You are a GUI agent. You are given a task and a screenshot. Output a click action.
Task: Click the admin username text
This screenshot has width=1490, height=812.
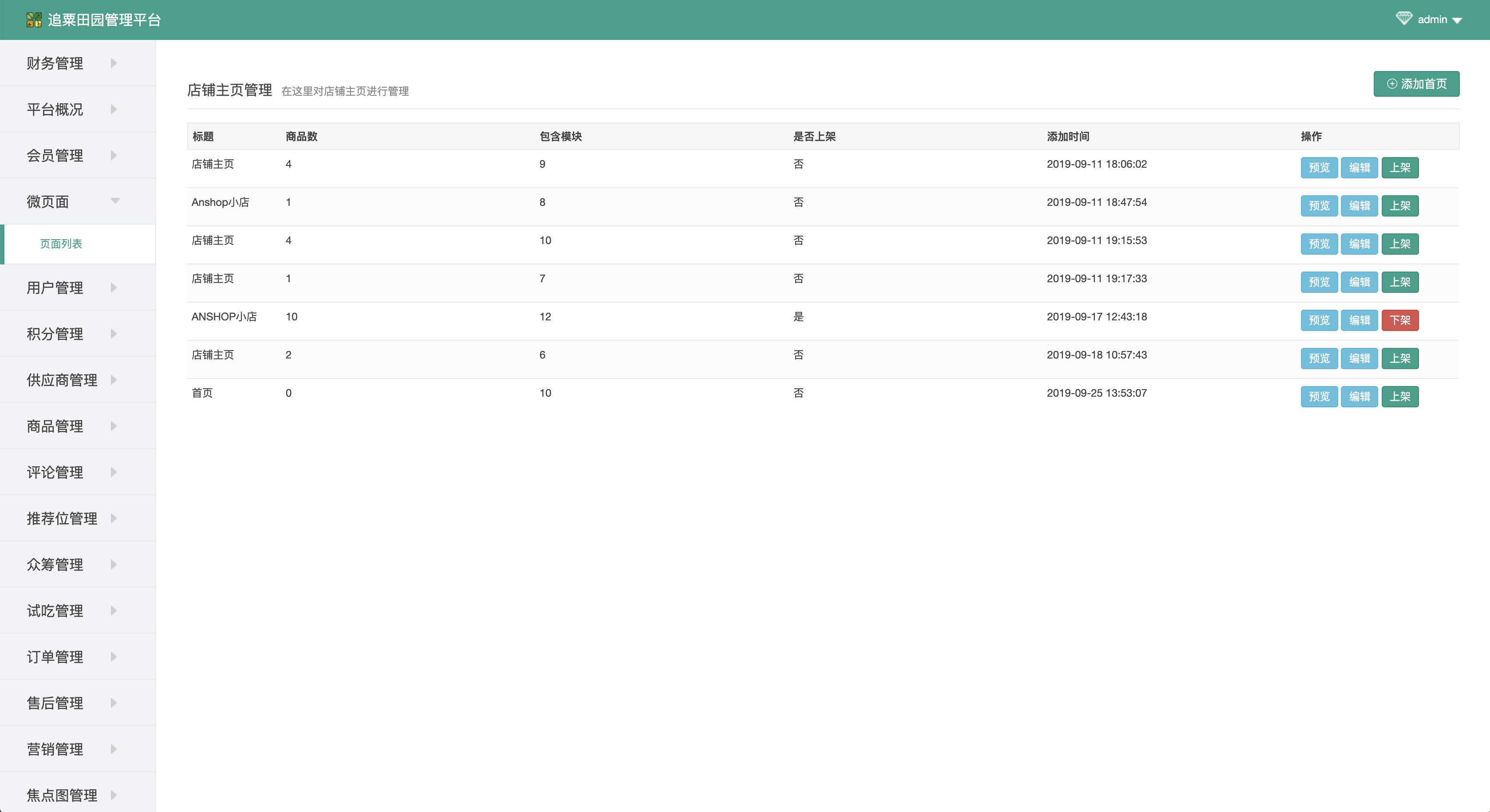point(1432,20)
